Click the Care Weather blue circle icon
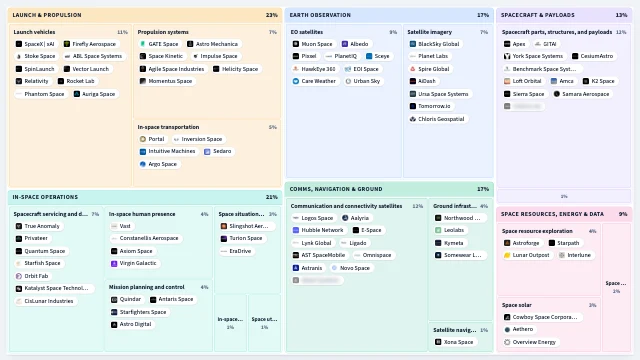640x360 pixels. 296,81
